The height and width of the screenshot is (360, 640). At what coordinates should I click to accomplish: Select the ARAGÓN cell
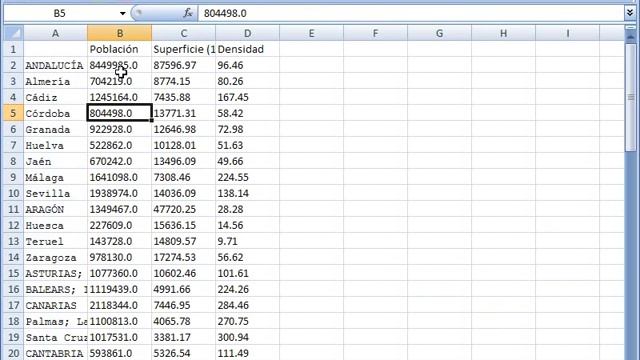pos(56,209)
